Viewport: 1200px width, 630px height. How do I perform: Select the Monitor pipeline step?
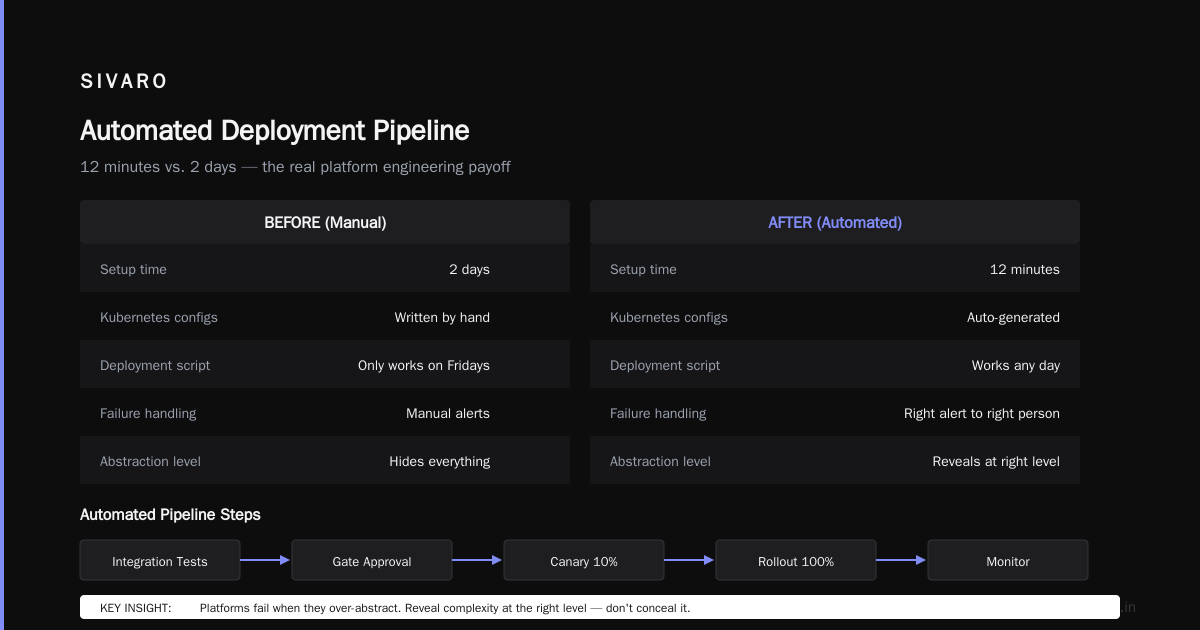coord(1008,561)
